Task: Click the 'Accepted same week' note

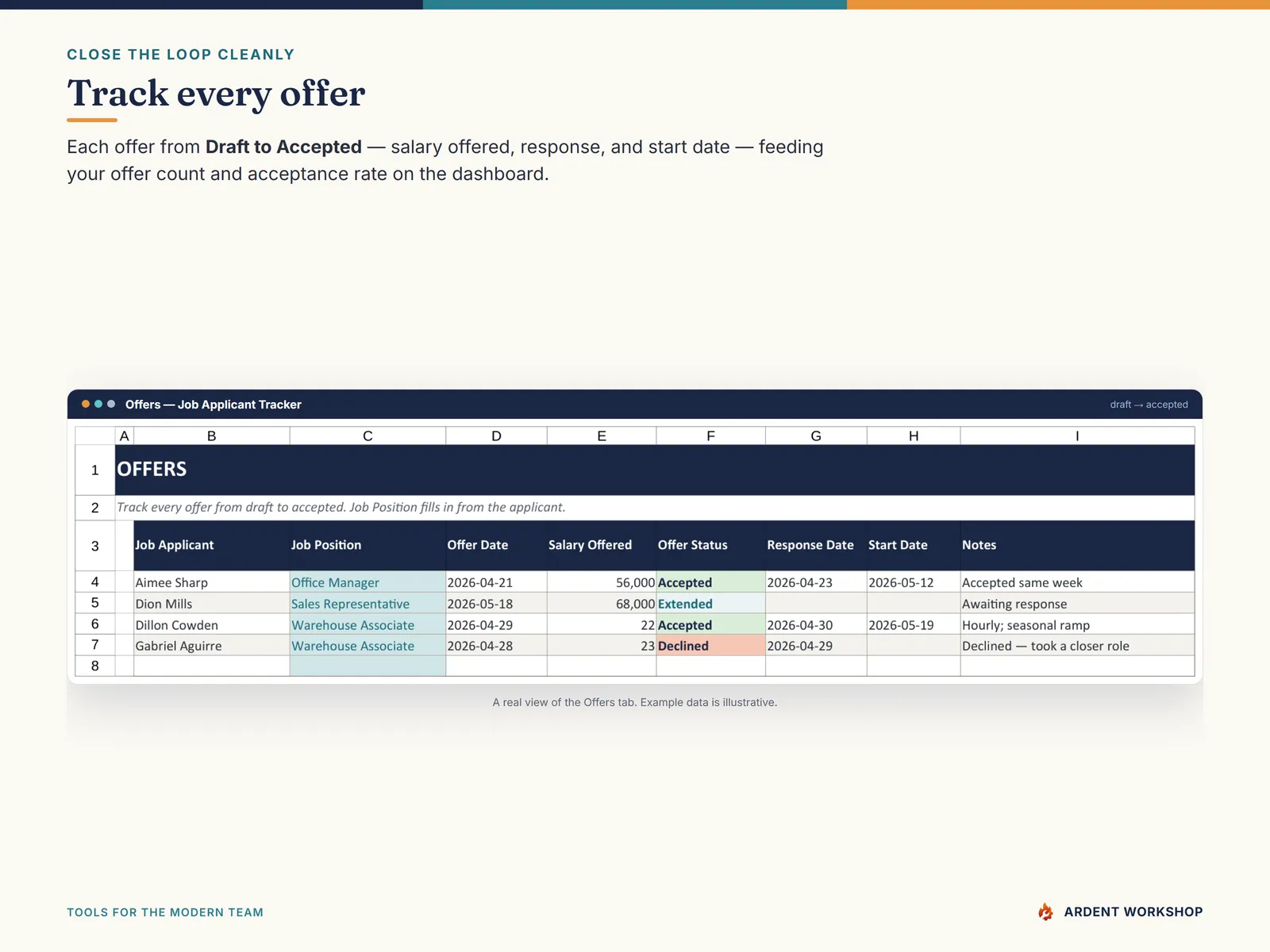Action: [x=1077, y=582]
